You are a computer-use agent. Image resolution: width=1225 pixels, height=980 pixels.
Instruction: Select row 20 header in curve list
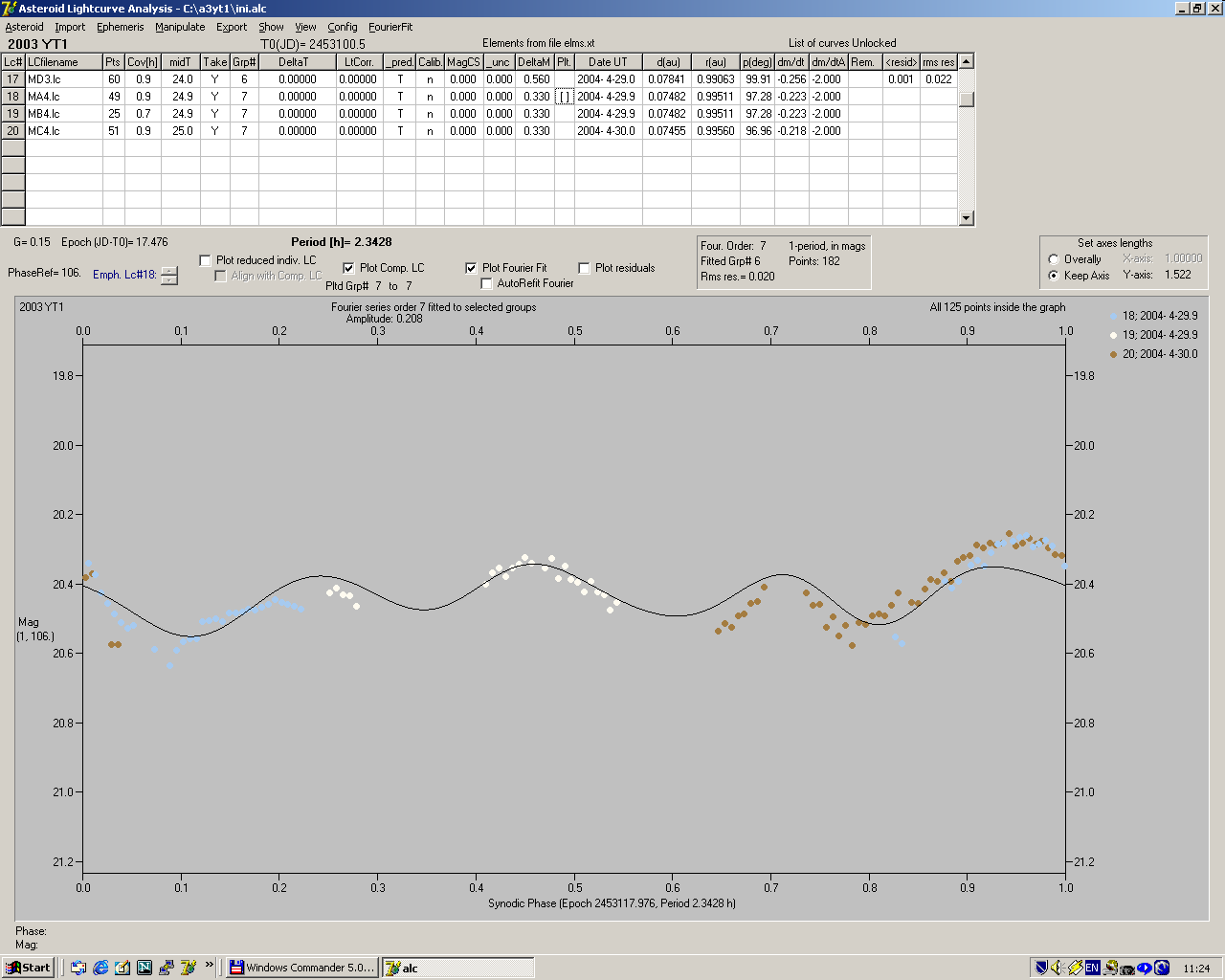point(13,131)
